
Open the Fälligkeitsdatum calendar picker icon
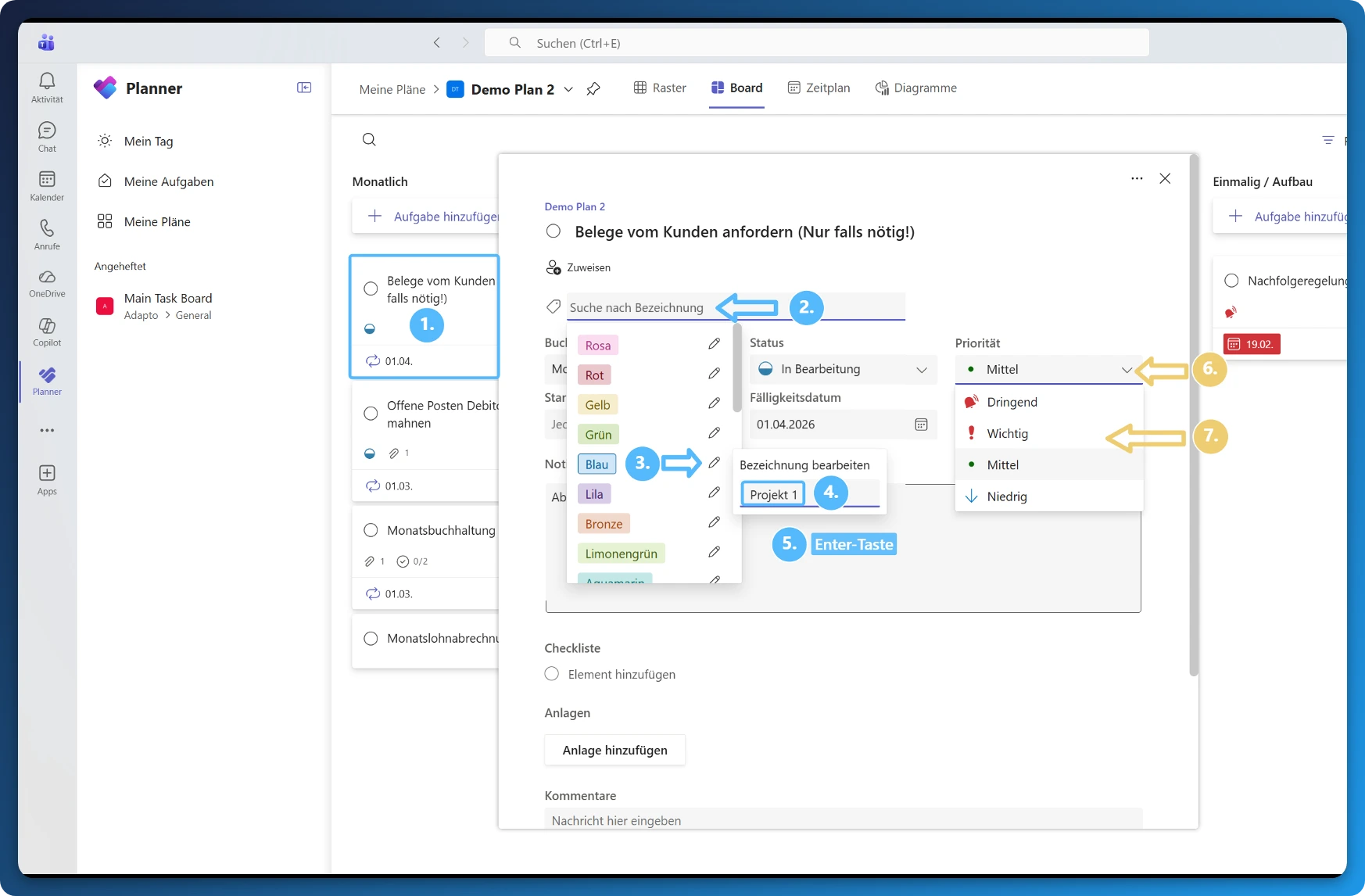click(921, 425)
